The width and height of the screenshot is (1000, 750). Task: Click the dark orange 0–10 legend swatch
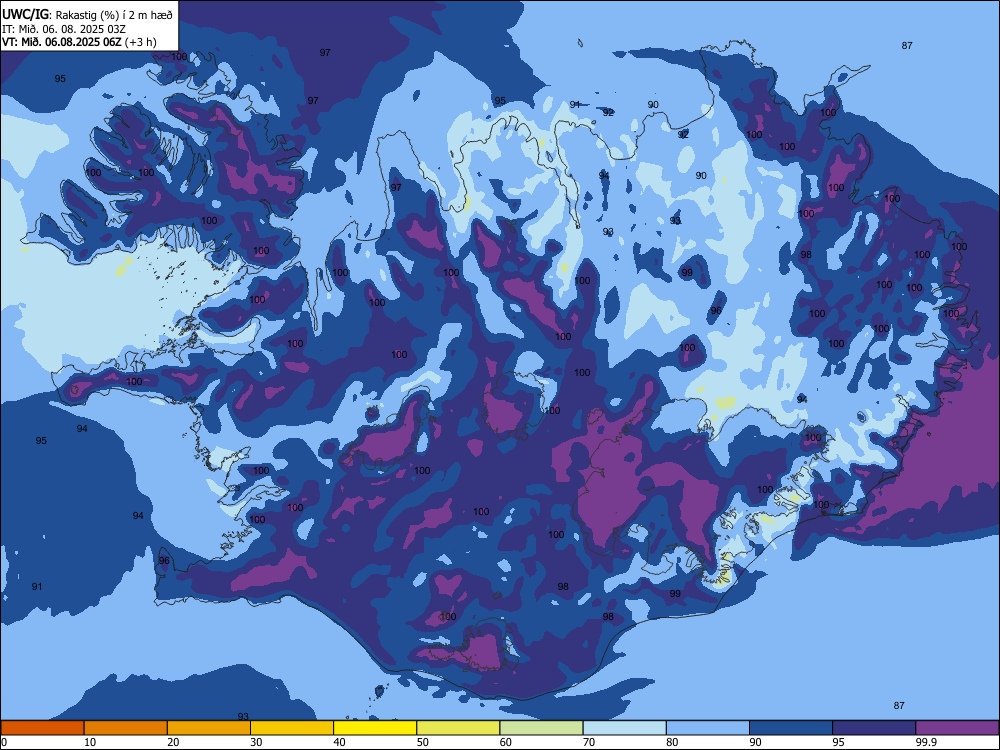pyautogui.click(x=42, y=728)
